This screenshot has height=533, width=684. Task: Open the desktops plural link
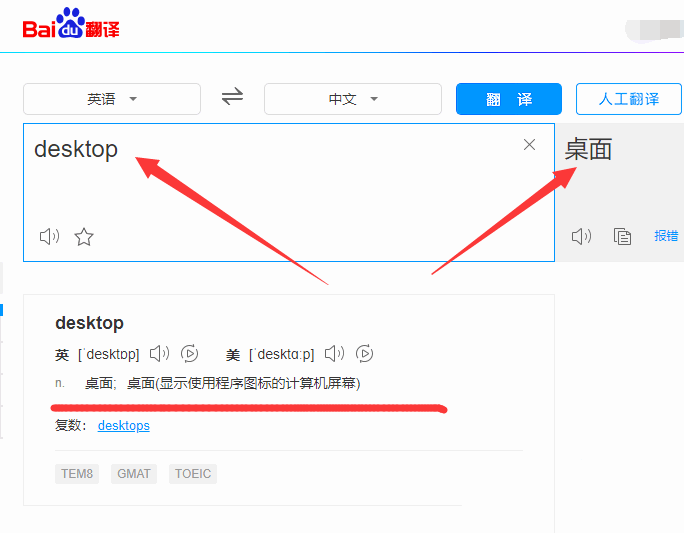tap(123, 425)
